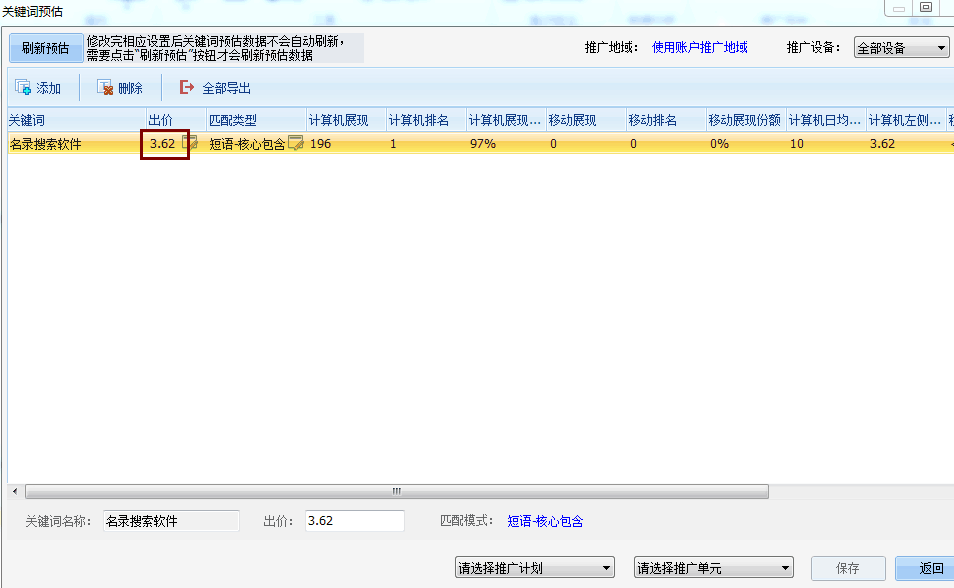The height and width of the screenshot is (588, 954).
Task: Click the 使用账户推广地域 link
Action: (699, 46)
